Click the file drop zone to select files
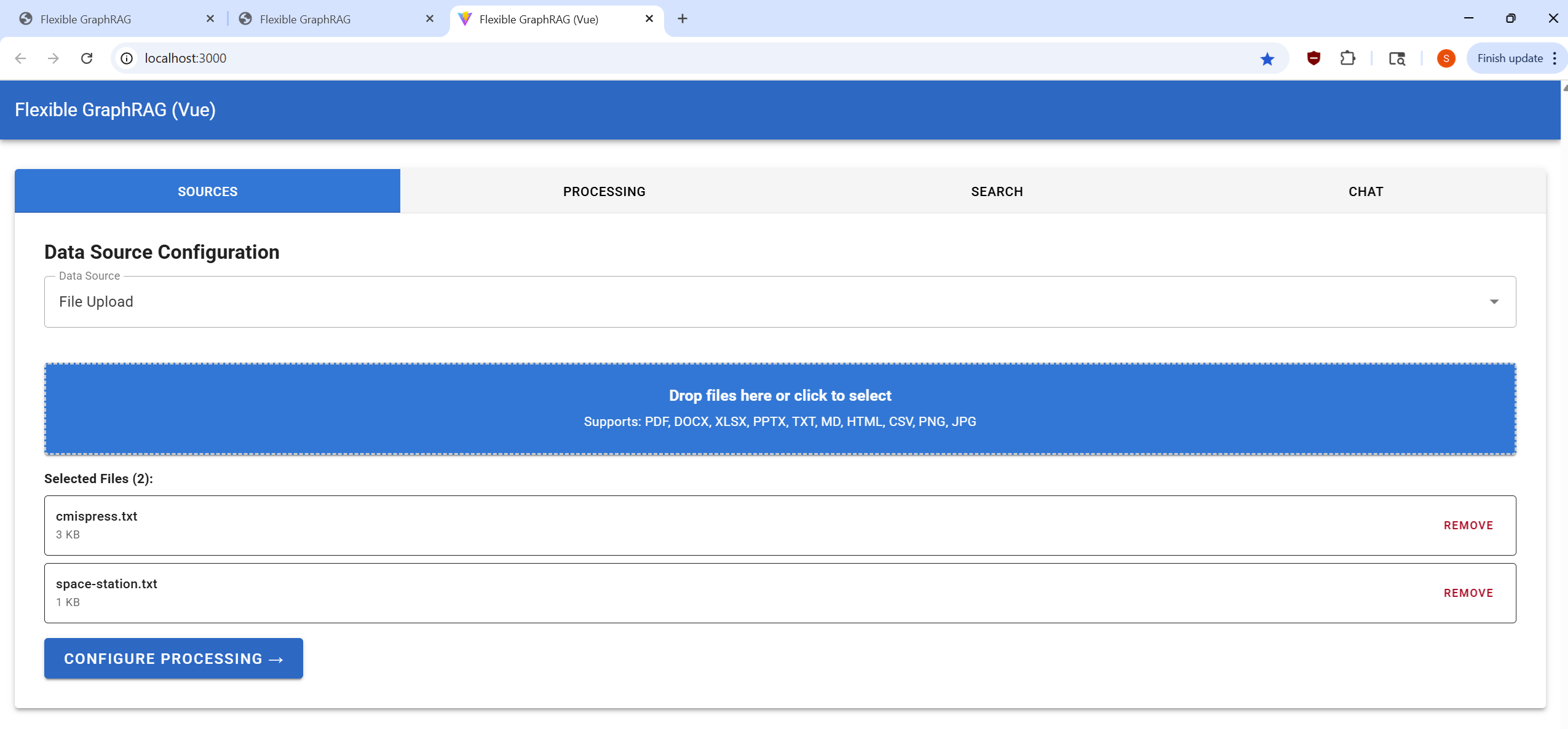The image size is (1568, 729). coord(780,408)
